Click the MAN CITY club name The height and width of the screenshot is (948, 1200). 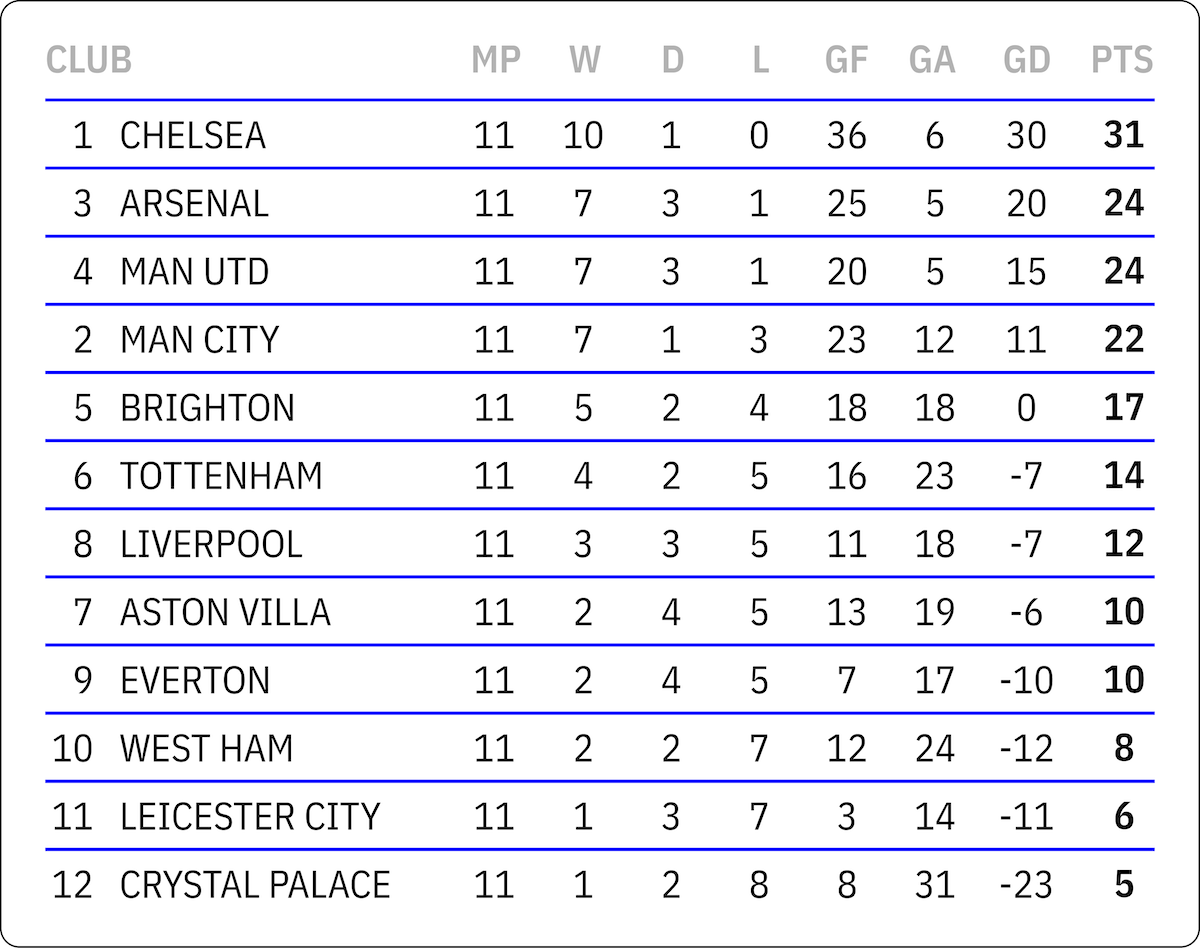click(x=199, y=340)
